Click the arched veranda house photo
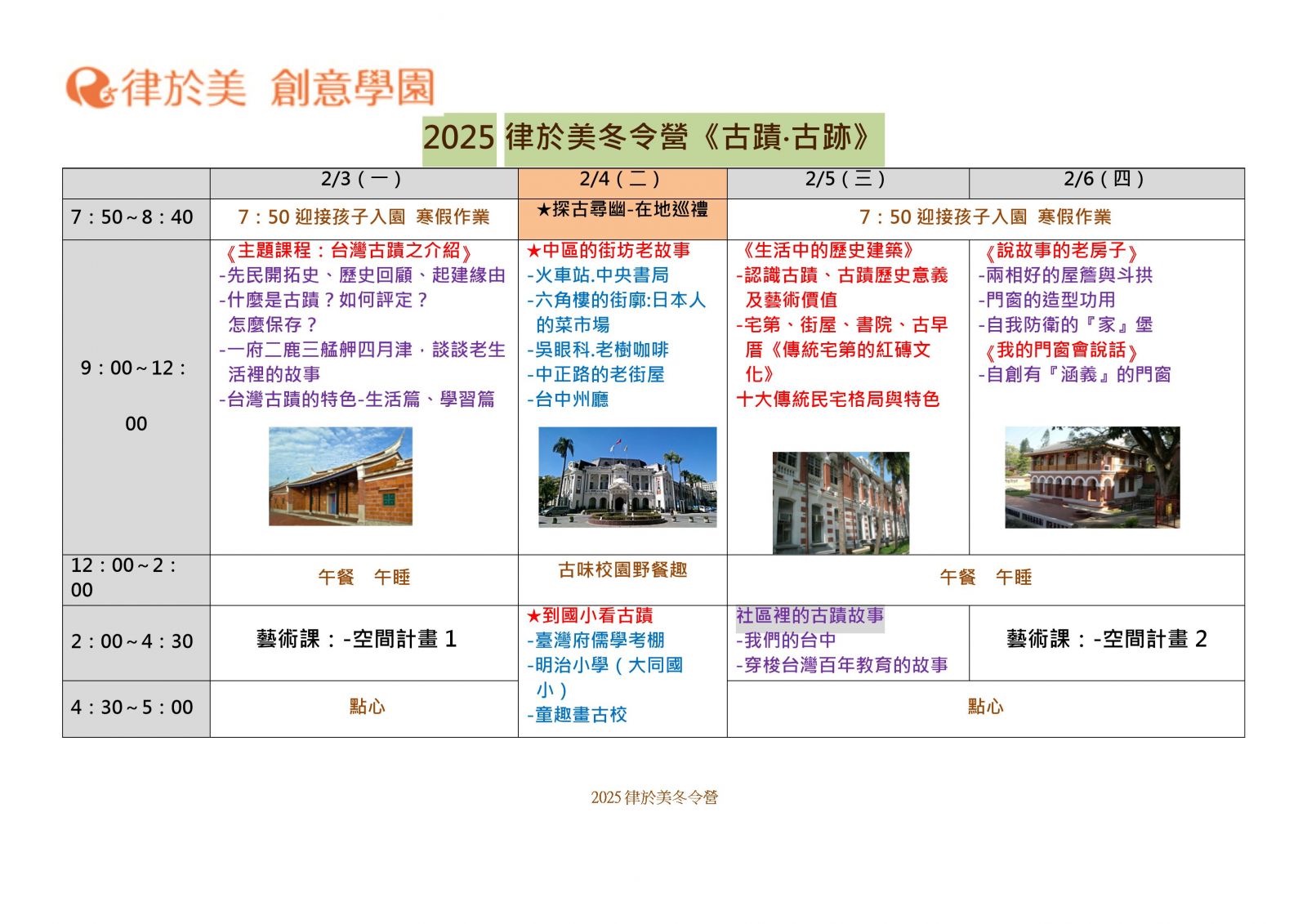Image resolution: width=1307 pixels, height=924 pixels. [x=1092, y=477]
